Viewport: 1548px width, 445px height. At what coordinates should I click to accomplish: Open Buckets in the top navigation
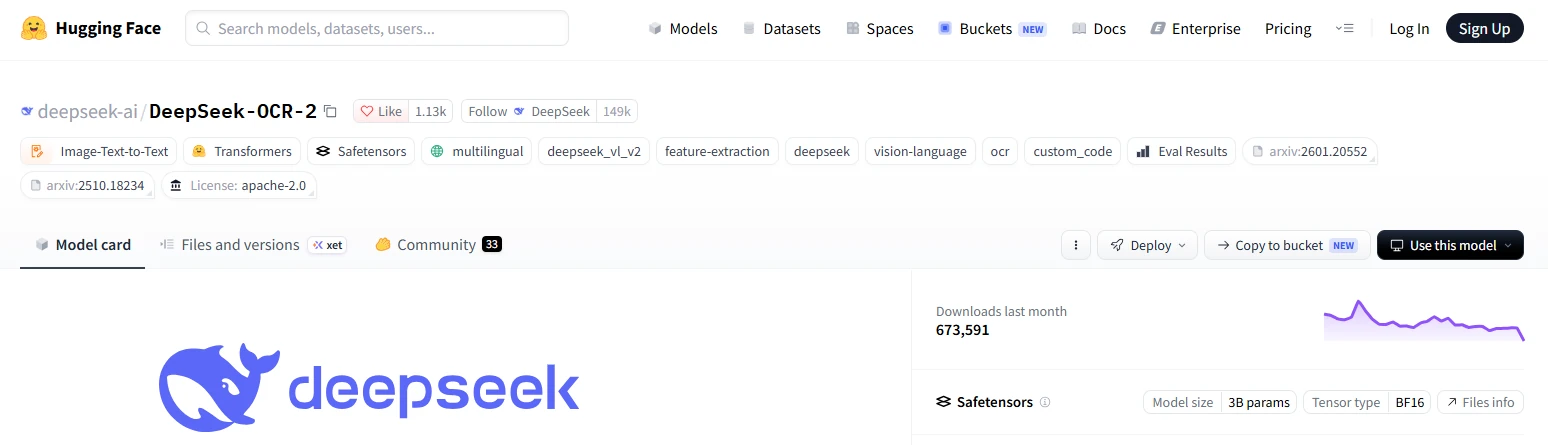coord(991,29)
